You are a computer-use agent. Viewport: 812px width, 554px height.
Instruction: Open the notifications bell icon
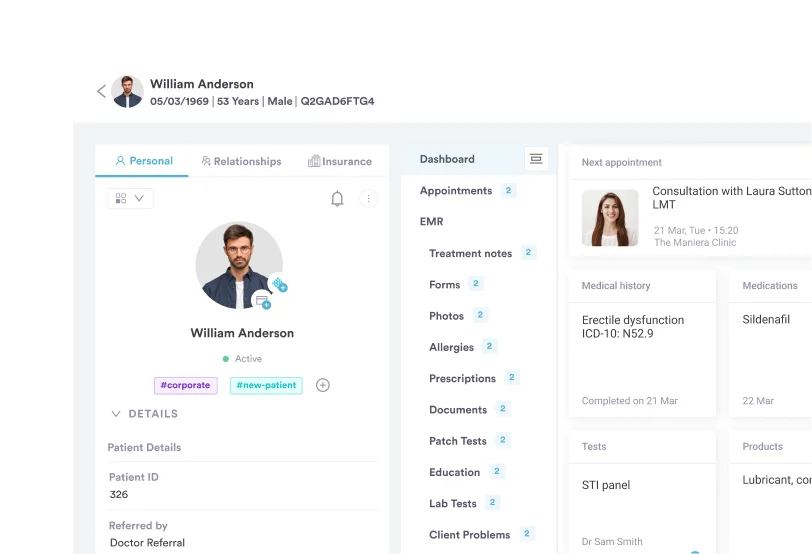(x=337, y=199)
